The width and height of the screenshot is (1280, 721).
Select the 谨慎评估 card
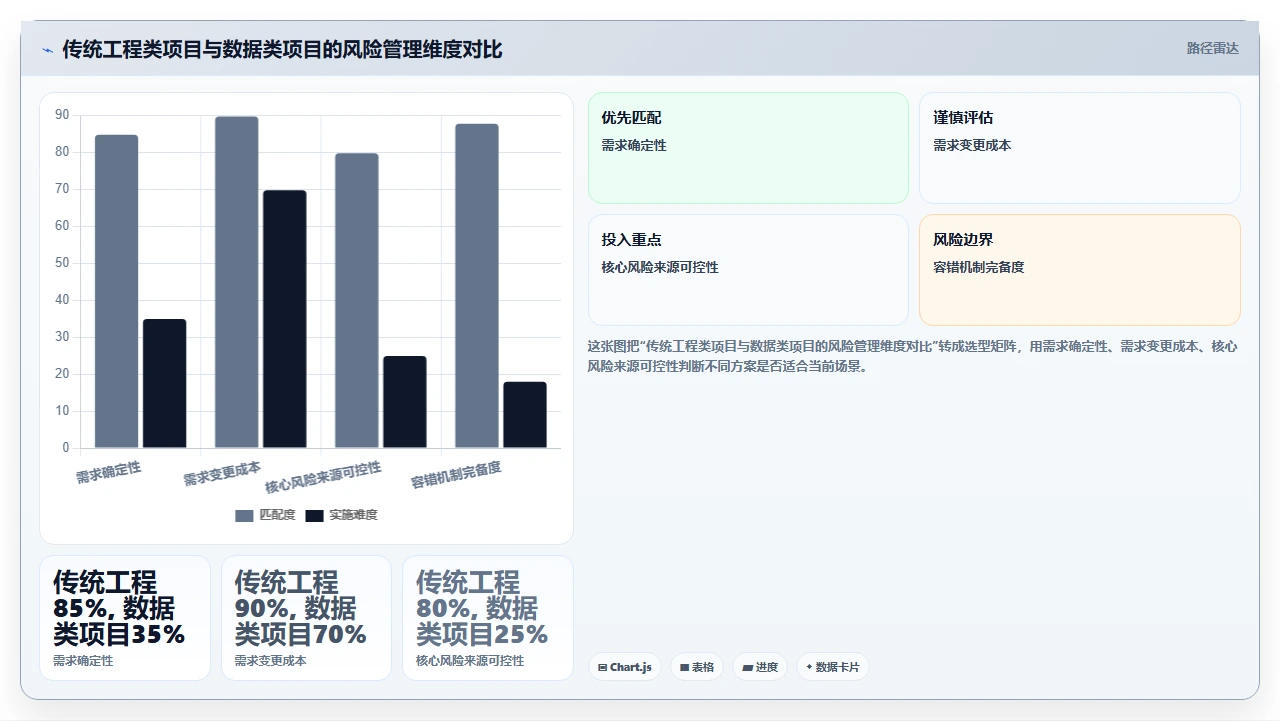(1080, 148)
